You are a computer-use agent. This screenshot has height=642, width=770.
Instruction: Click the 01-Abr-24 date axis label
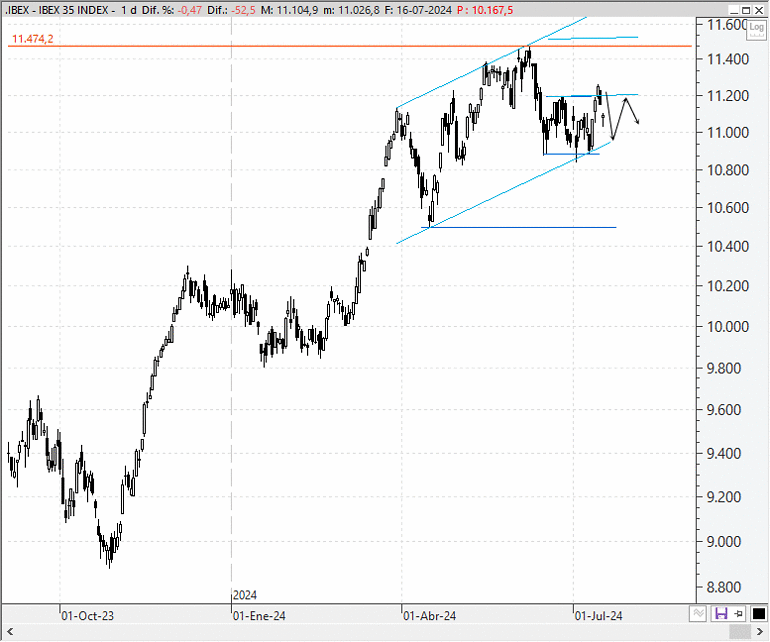(x=429, y=615)
